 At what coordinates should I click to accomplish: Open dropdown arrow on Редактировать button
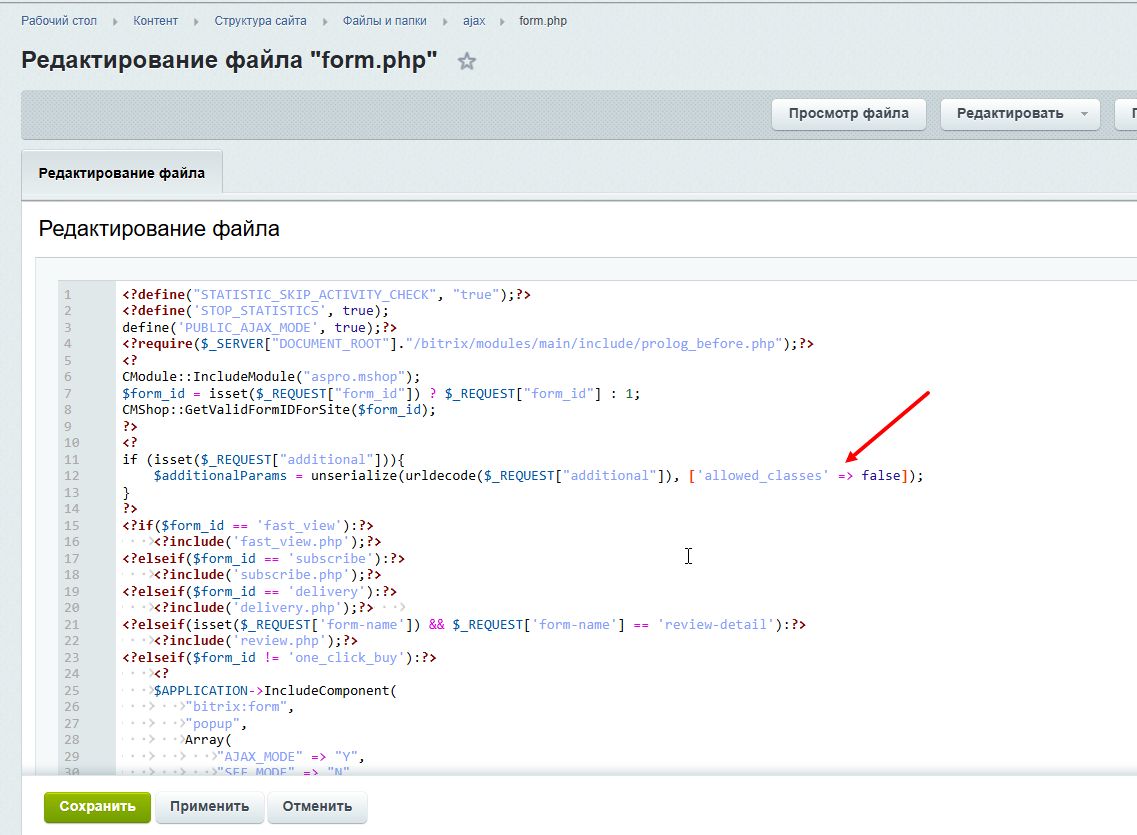1084,114
